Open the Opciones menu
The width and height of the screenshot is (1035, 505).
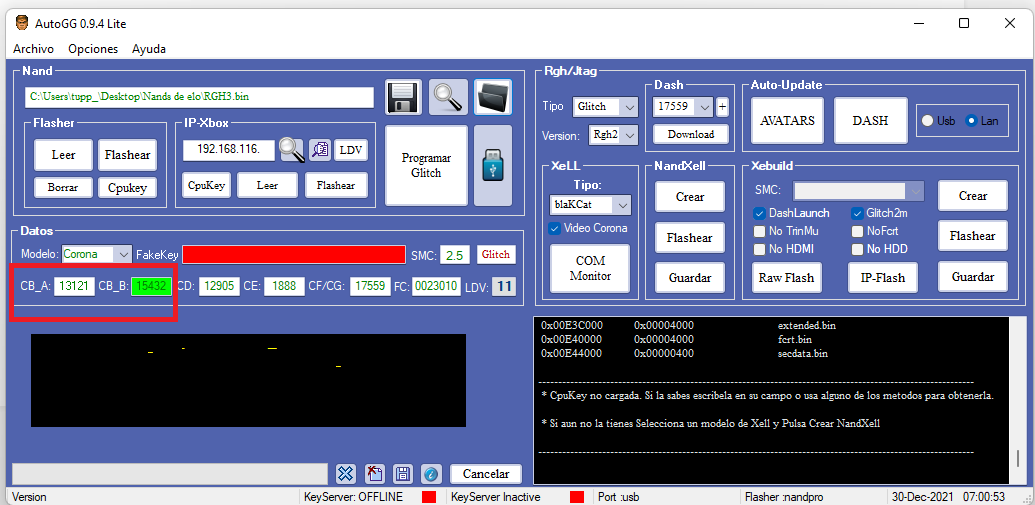(93, 49)
